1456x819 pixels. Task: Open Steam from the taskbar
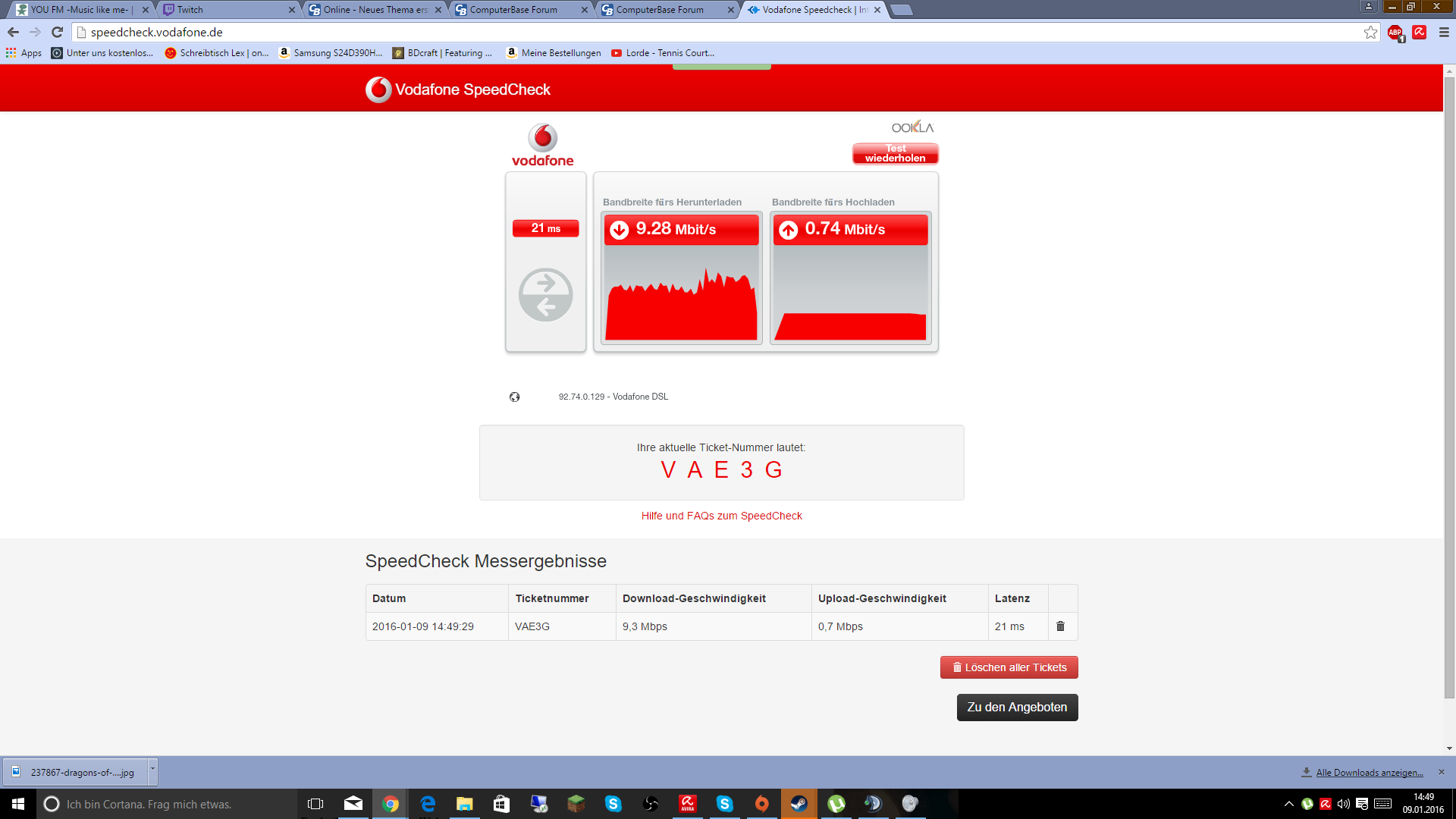799,804
